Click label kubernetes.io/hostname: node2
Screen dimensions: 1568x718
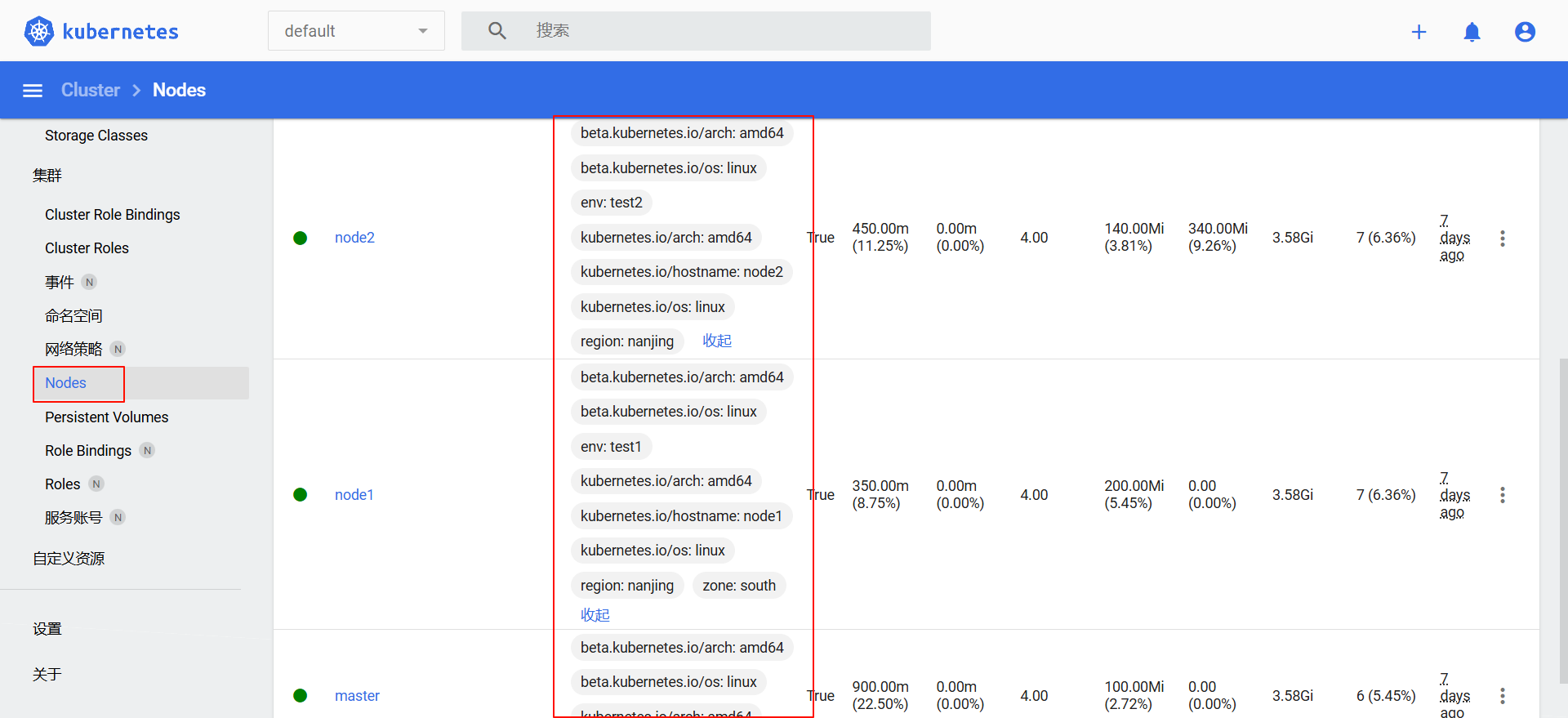[682, 272]
